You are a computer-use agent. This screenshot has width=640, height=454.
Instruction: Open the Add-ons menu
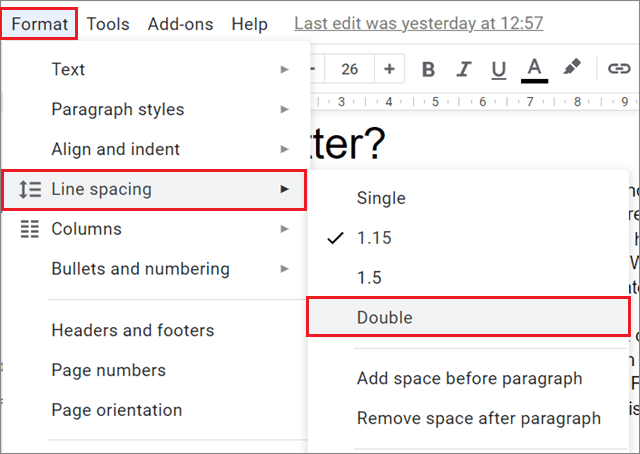click(x=179, y=23)
